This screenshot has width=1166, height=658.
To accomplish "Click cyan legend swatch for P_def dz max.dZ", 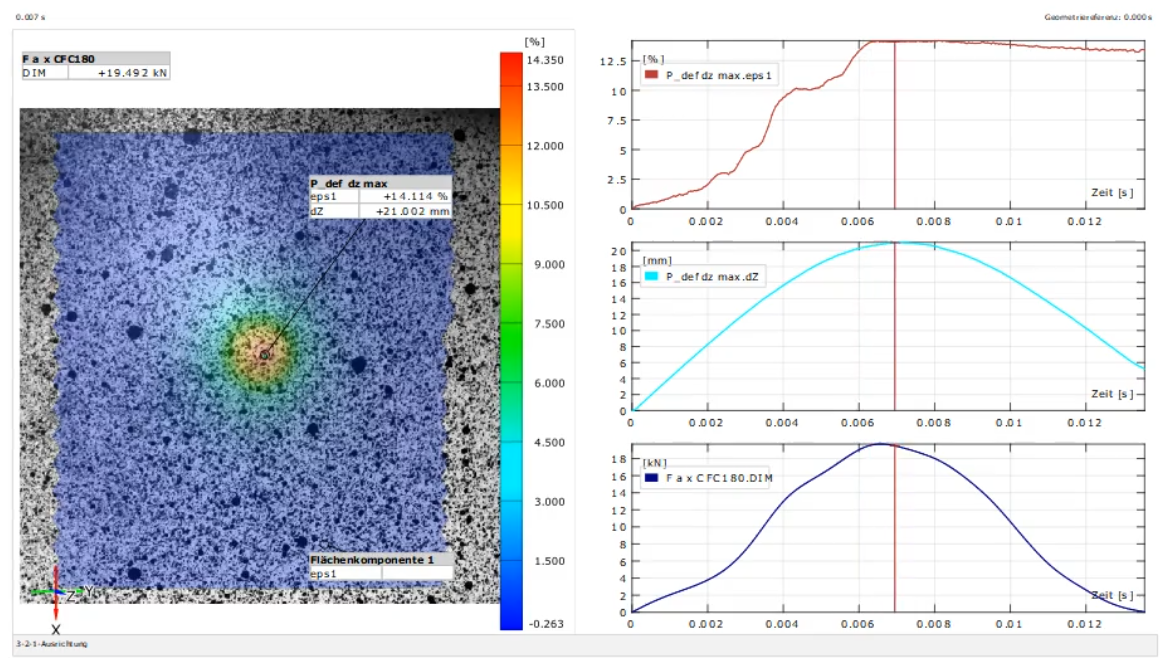I will pos(652,276).
